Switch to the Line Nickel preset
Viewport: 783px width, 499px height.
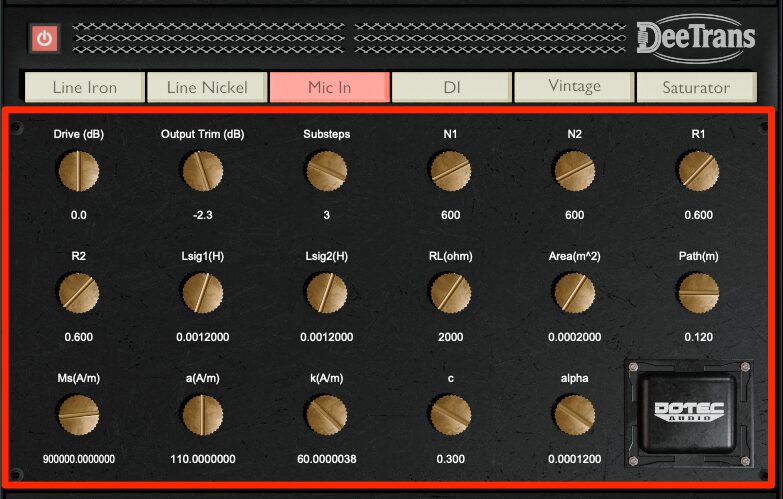tap(207, 87)
